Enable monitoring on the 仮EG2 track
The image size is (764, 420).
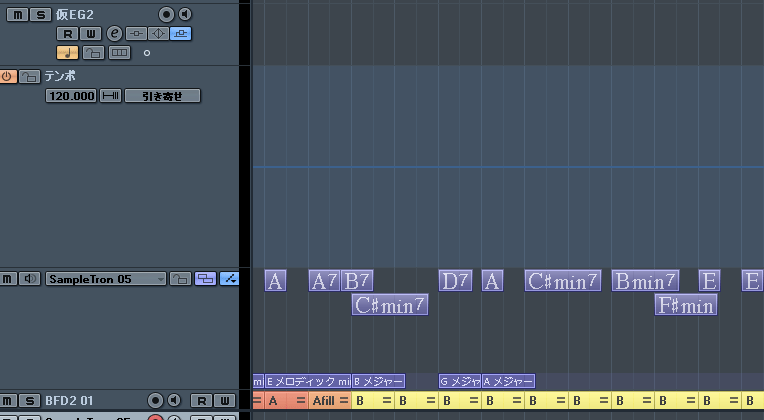(185, 15)
